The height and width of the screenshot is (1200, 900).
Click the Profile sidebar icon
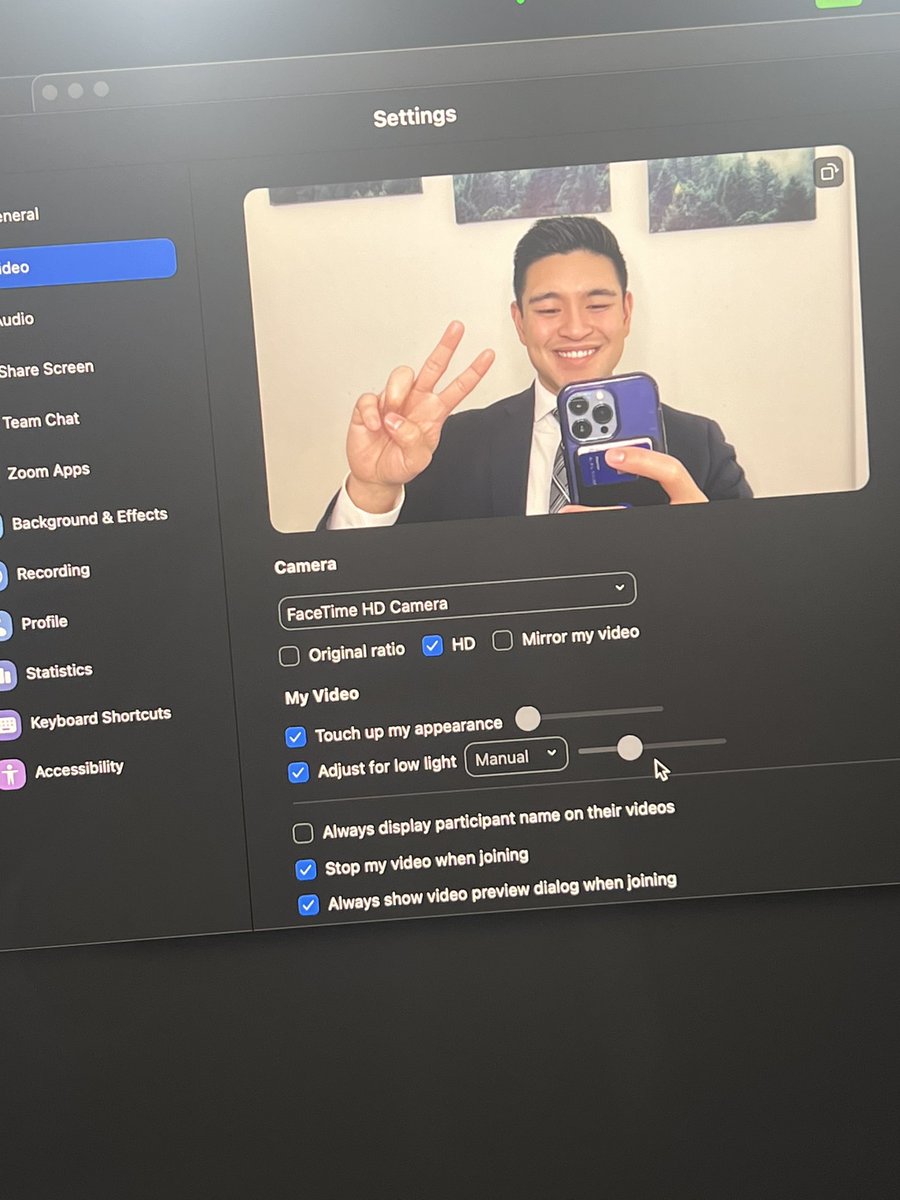coord(4,625)
